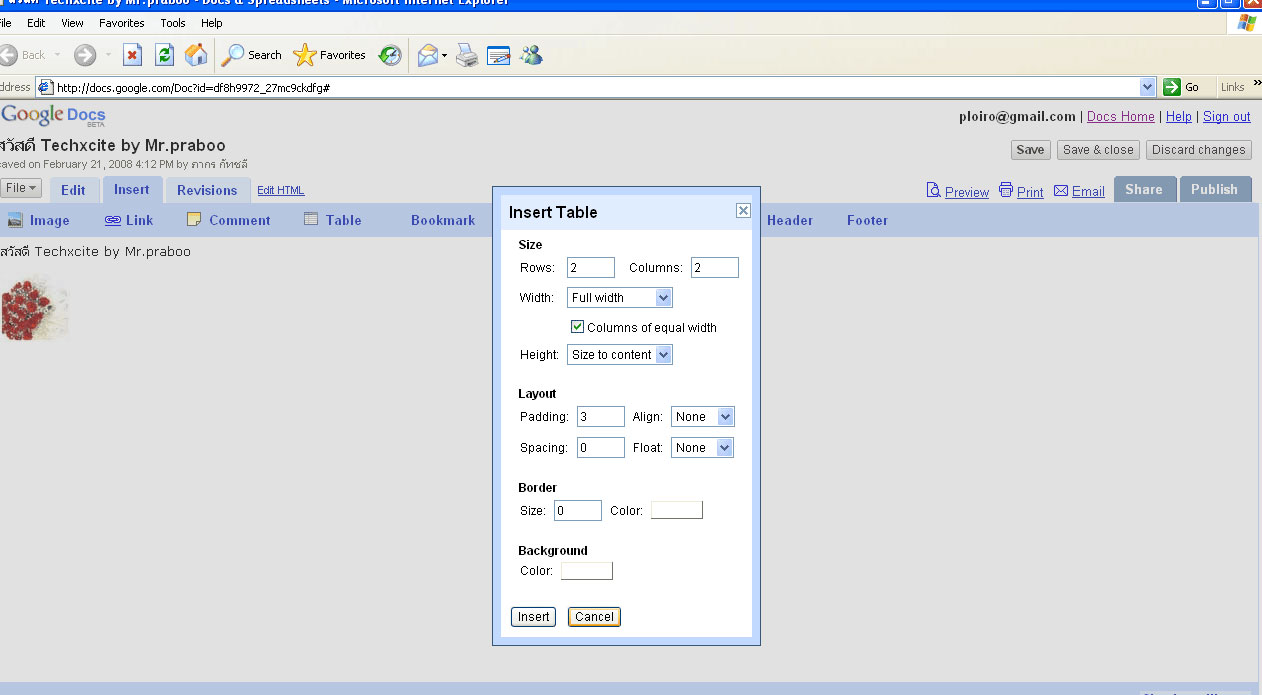Pick the Border color swatch
This screenshot has width=1262, height=695.
click(x=677, y=511)
